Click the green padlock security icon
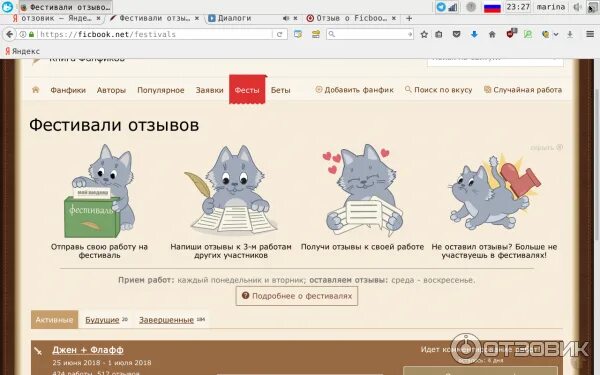 pos(31,34)
